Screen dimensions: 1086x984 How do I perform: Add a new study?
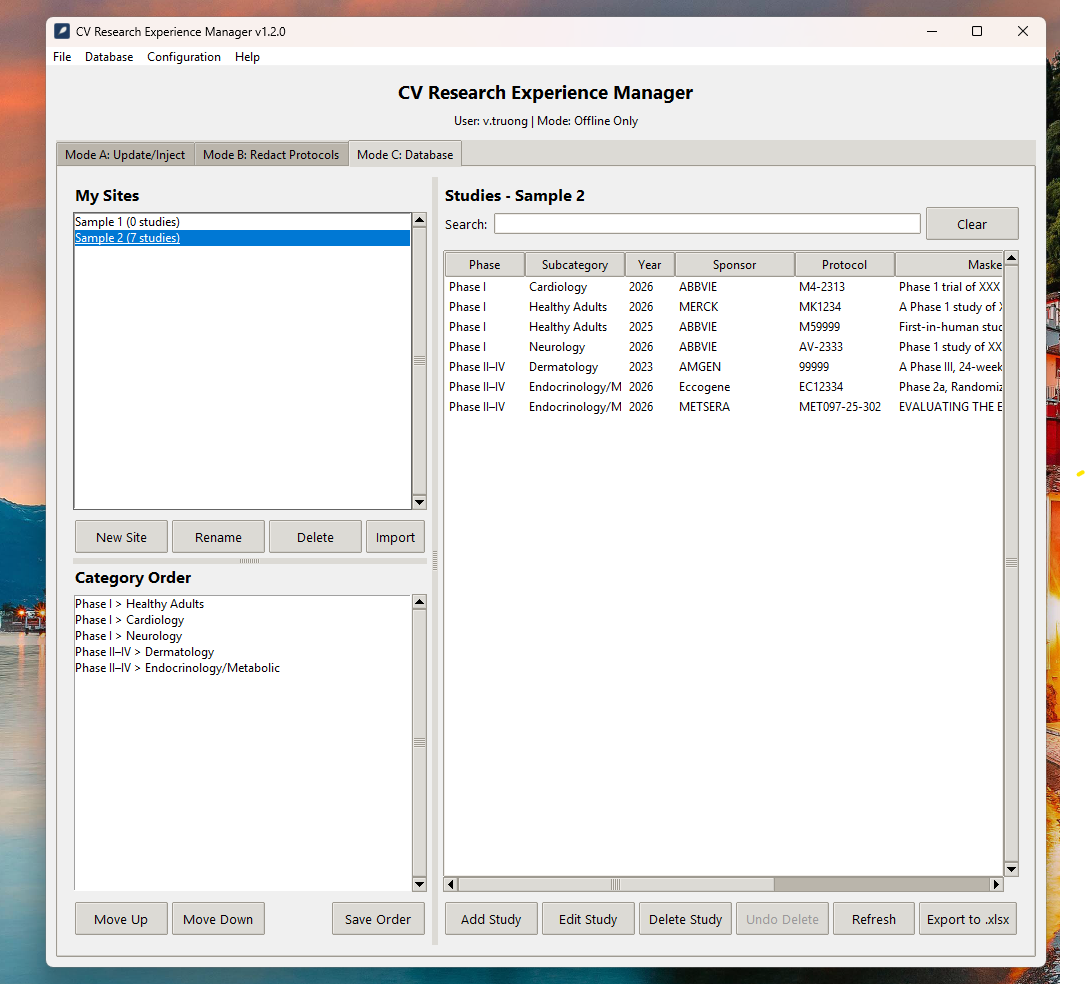point(491,919)
